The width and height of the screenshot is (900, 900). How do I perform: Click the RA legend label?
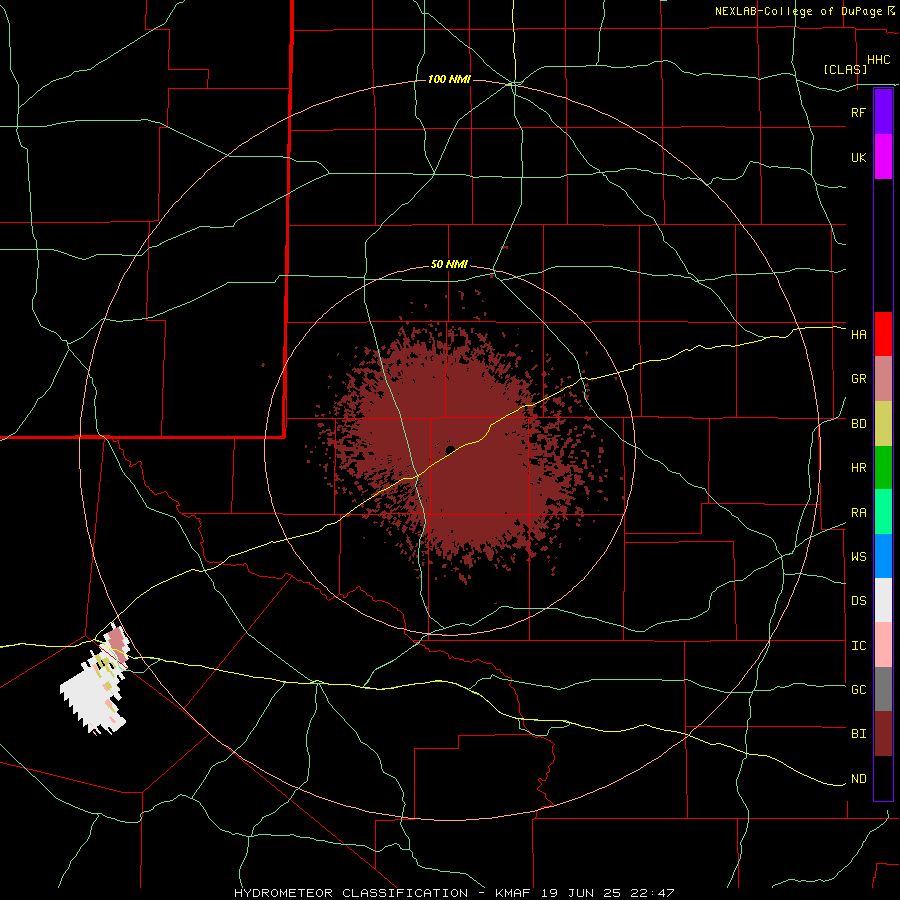tap(858, 513)
